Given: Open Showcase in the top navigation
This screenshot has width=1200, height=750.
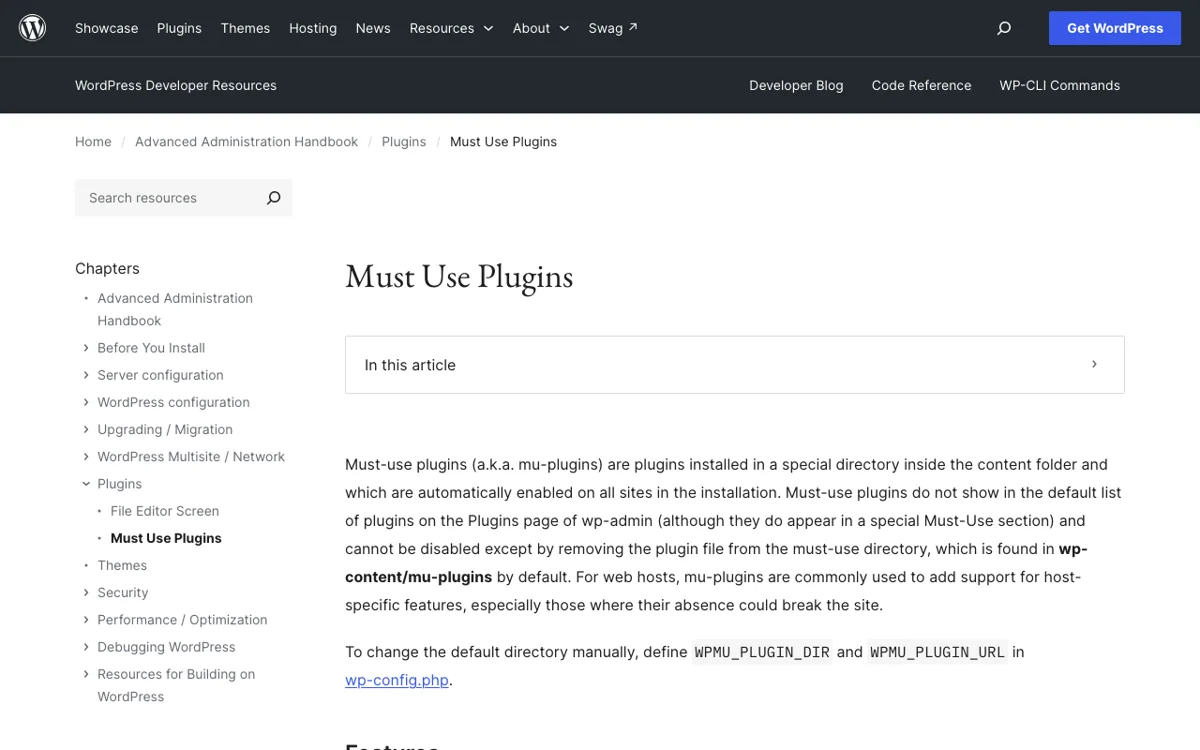Looking at the screenshot, I should (107, 28).
